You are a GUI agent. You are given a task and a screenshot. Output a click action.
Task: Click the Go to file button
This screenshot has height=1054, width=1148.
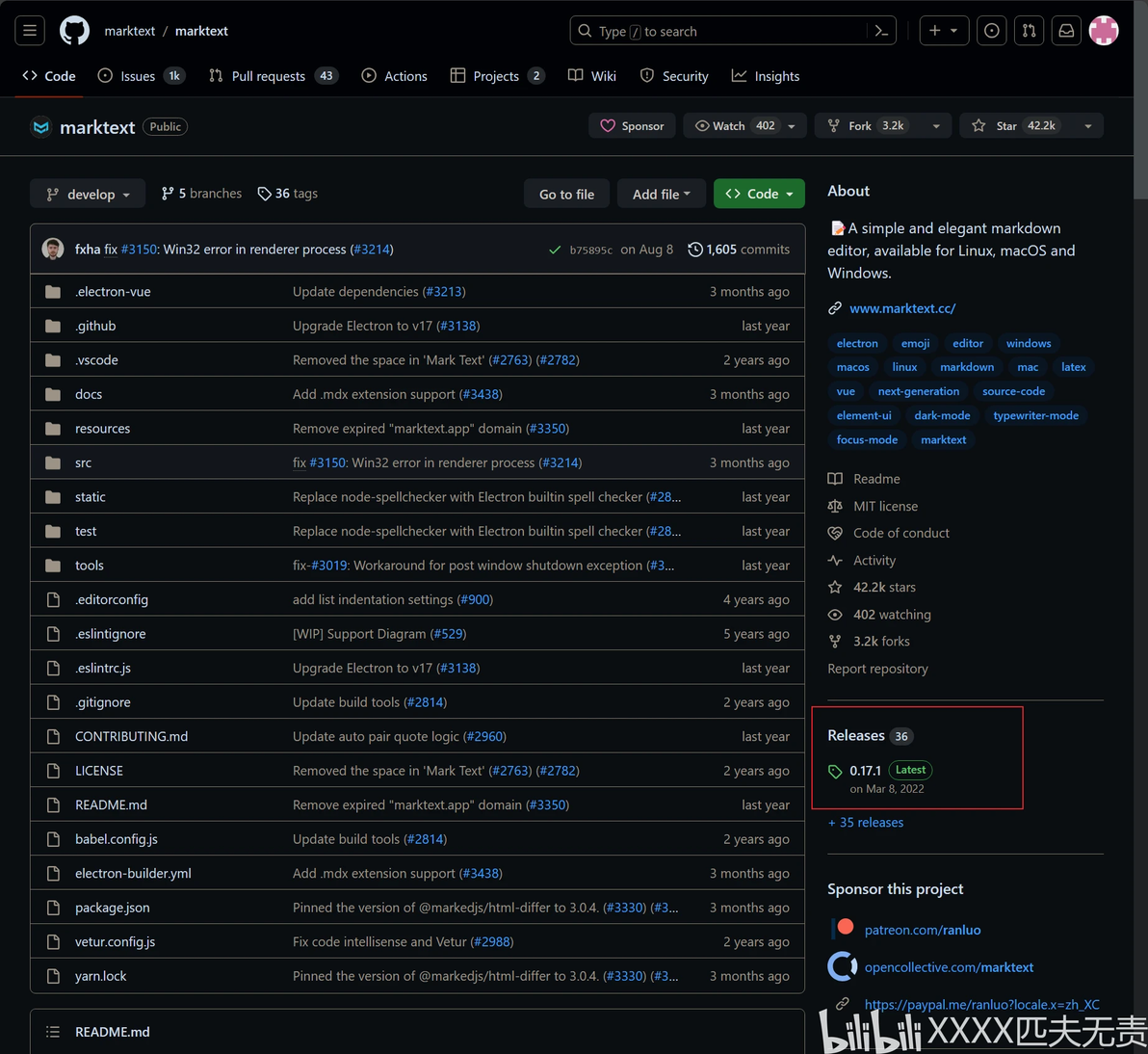coord(566,194)
